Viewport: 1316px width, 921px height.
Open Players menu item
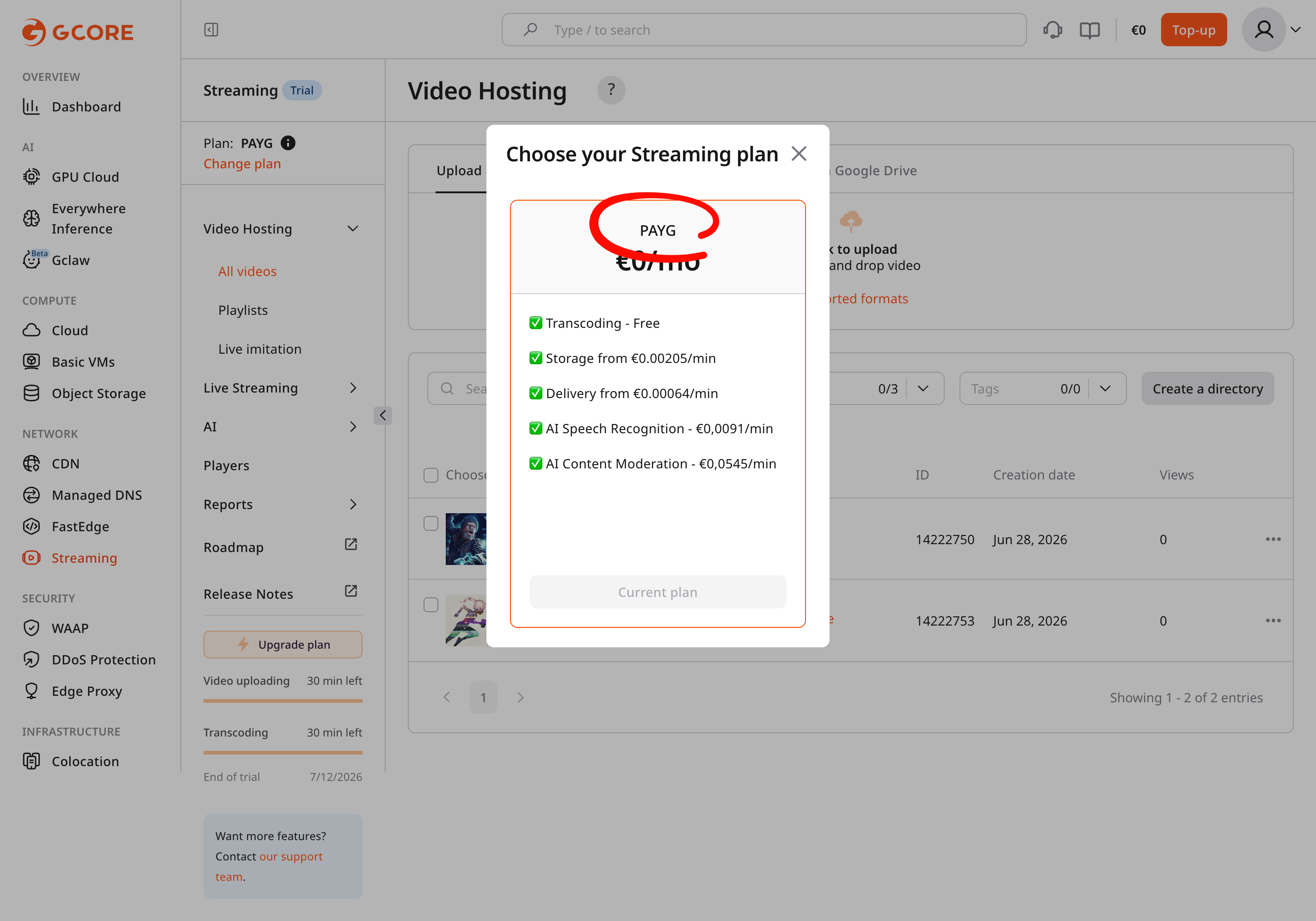(x=227, y=466)
